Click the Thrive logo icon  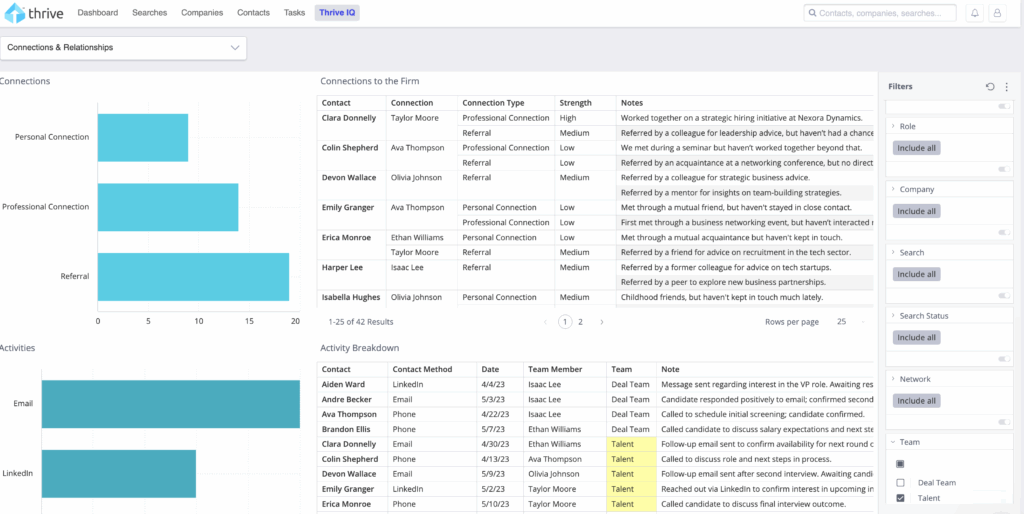(x=14, y=13)
